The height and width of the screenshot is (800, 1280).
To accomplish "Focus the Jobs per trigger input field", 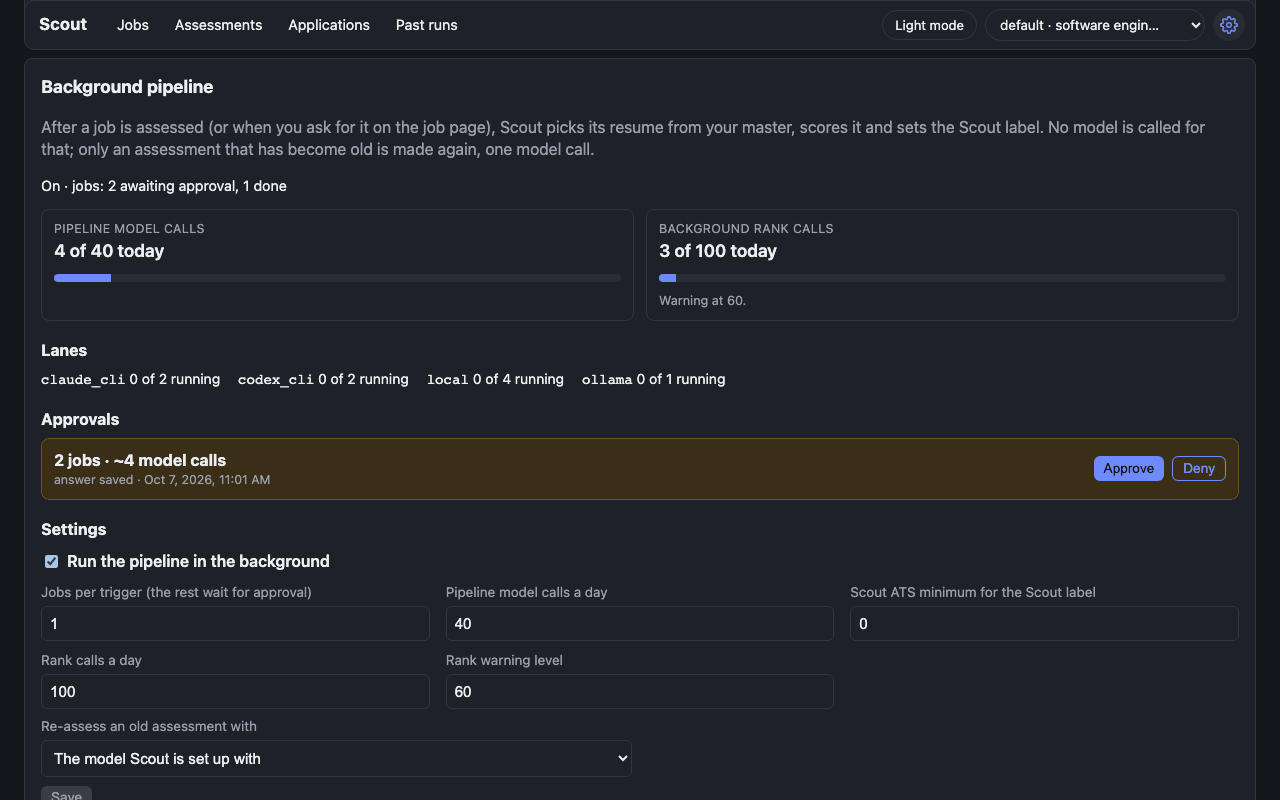I will (235, 624).
